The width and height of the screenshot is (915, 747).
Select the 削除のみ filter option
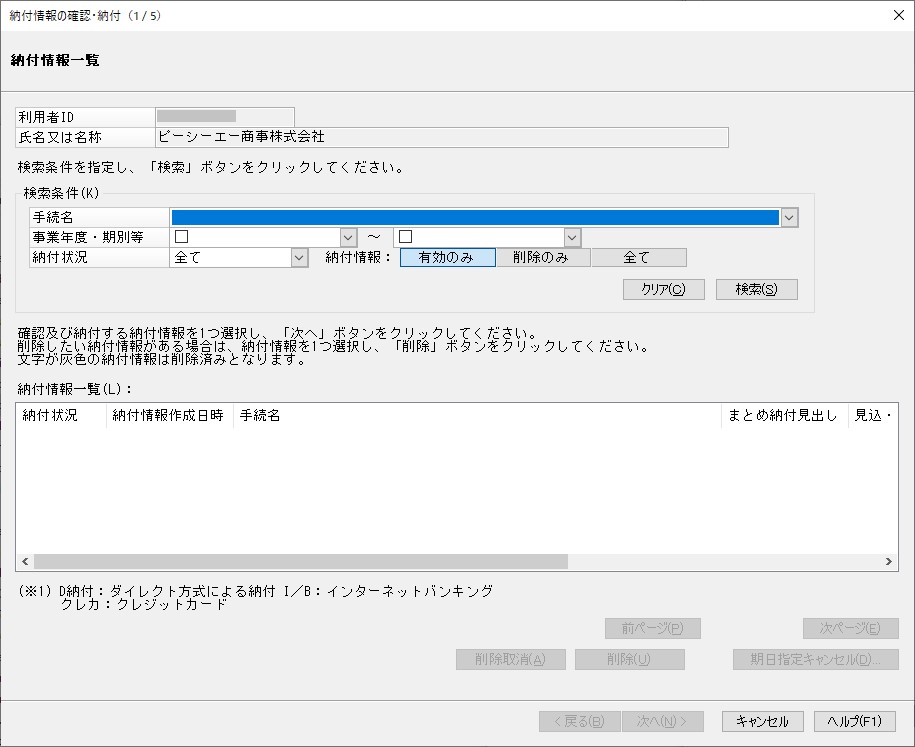[x=543, y=257]
